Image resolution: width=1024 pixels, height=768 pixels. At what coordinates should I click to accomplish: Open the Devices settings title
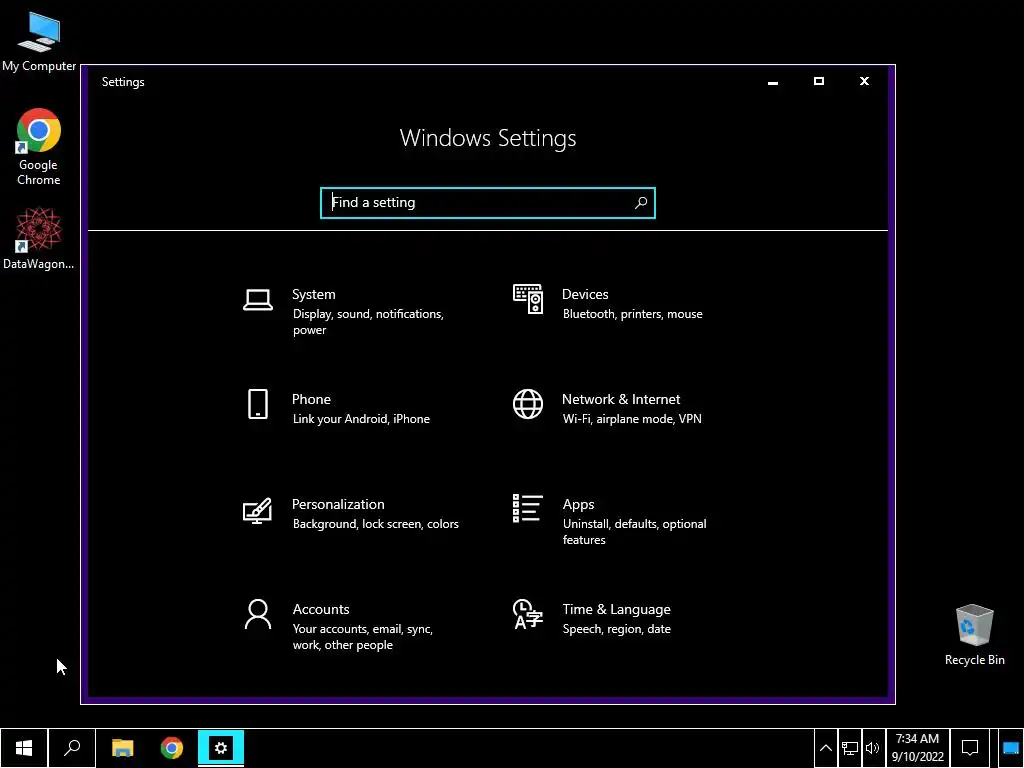pos(585,295)
